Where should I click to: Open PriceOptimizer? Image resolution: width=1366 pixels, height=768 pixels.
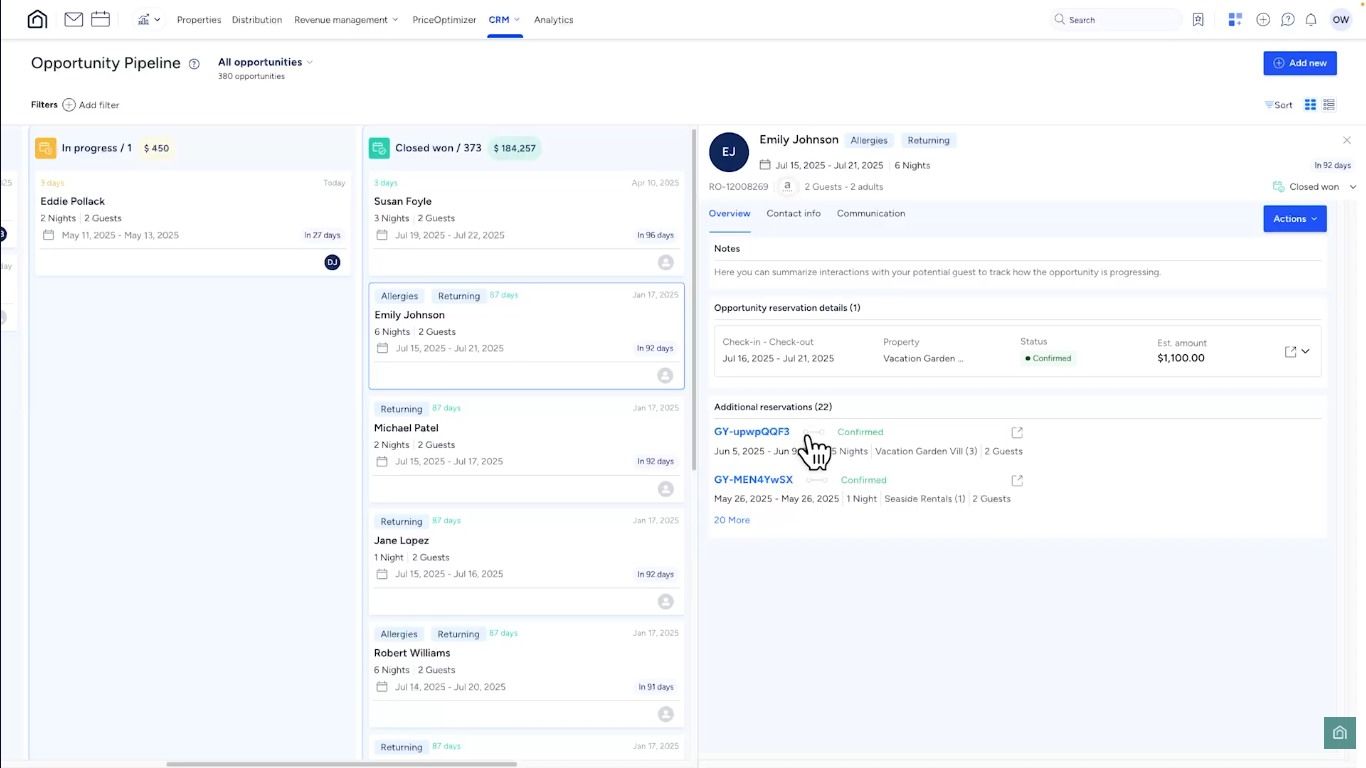(x=444, y=20)
